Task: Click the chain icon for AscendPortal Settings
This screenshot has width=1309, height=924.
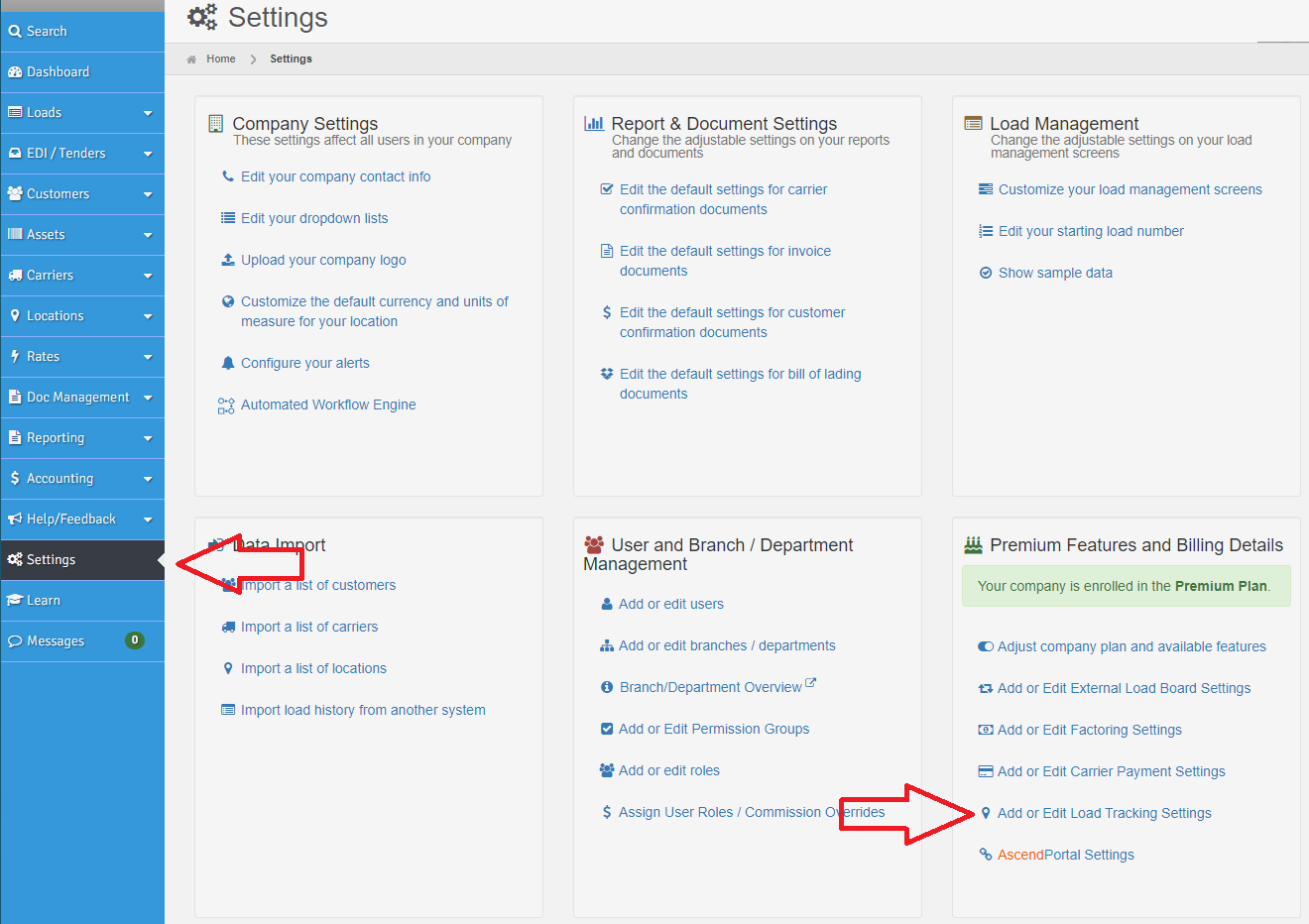Action: pyautogui.click(x=986, y=855)
